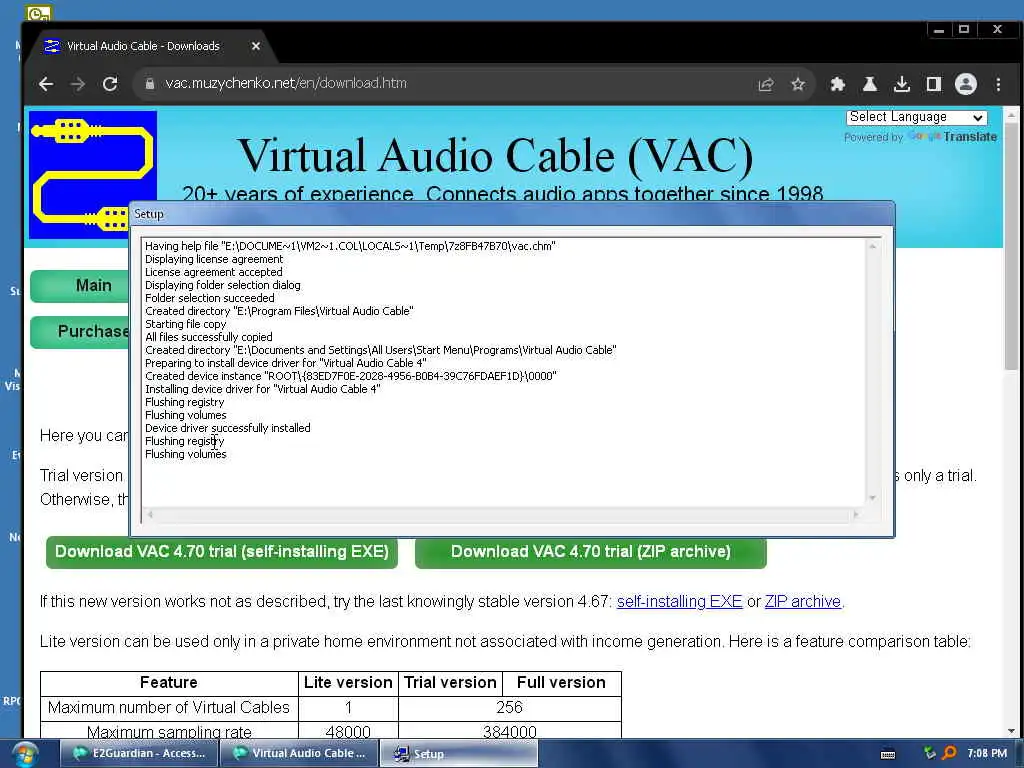Open Chrome three-dot menu
Screen dimensions: 1024x768
point(998,84)
